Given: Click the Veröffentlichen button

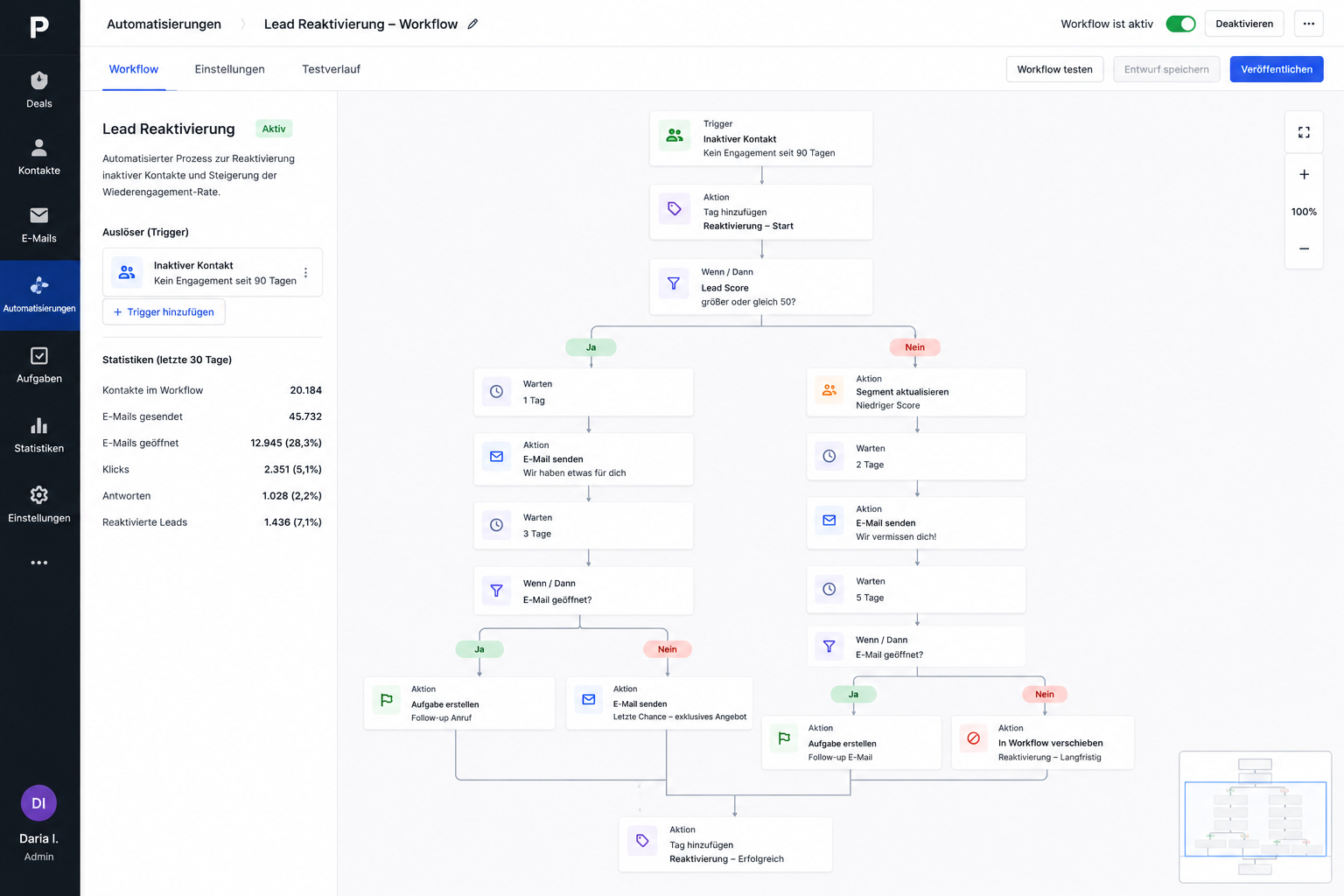Looking at the screenshot, I should pos(1277,69).
